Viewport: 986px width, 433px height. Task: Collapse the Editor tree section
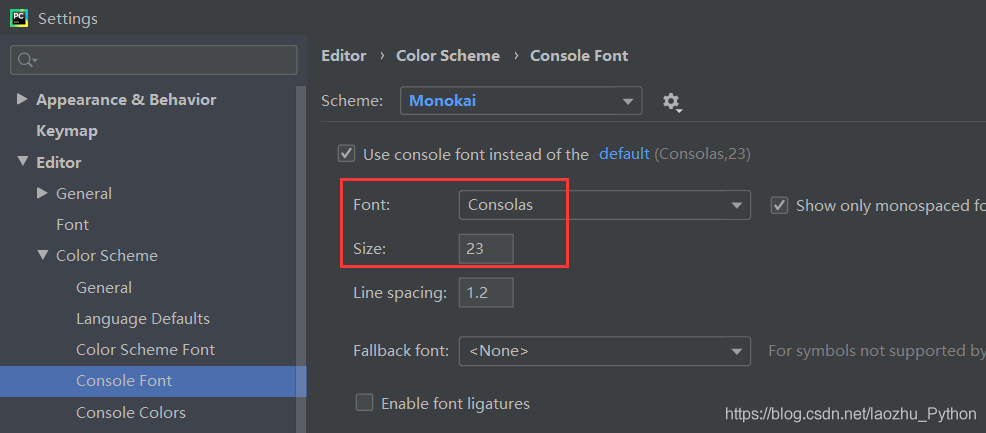[23, 162]
